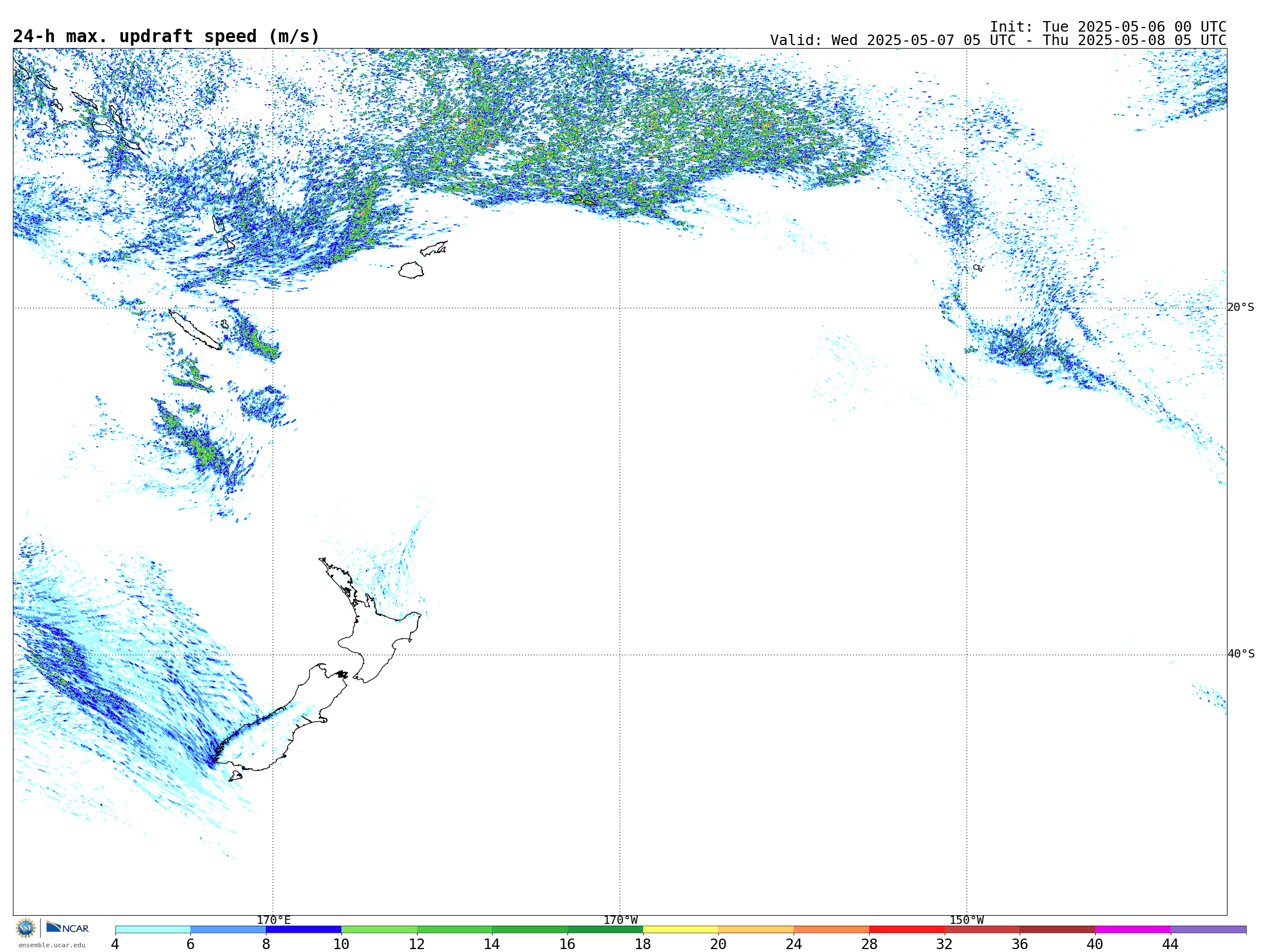Click the colorbar tick label '8'

tap(266, 944)
